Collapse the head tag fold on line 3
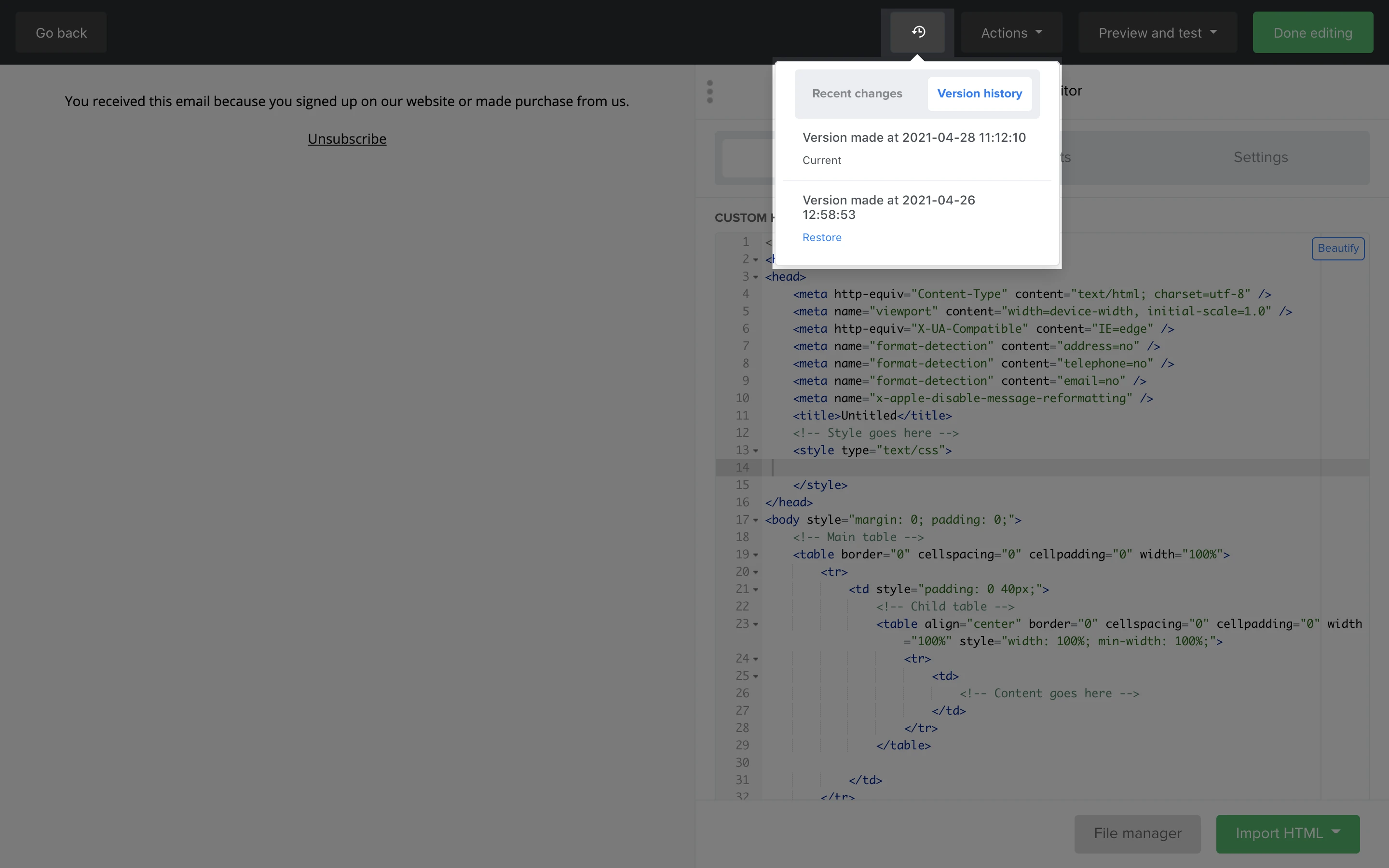Viewport: 1389px width, 868px height. pos(756,277)
